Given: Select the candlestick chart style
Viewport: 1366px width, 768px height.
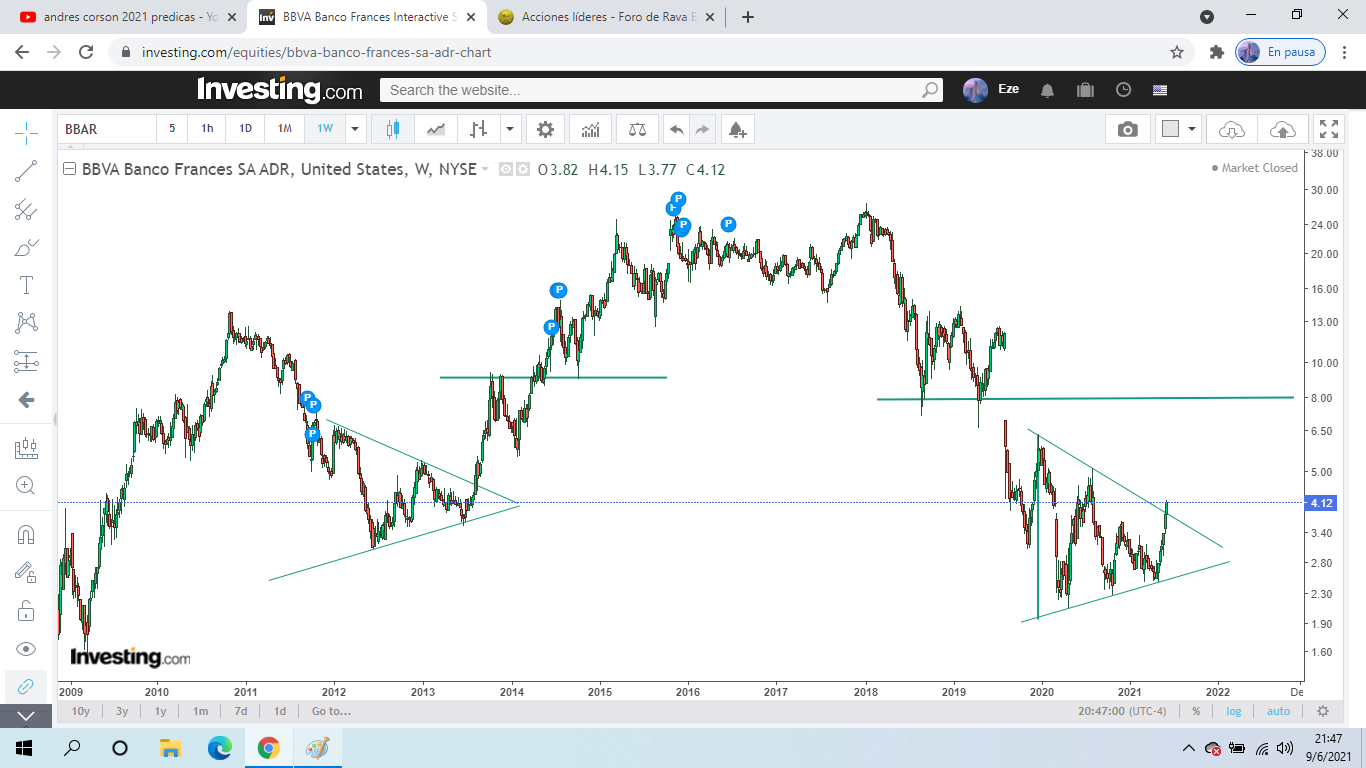Looking at the screenshot, I should [392, 129].
